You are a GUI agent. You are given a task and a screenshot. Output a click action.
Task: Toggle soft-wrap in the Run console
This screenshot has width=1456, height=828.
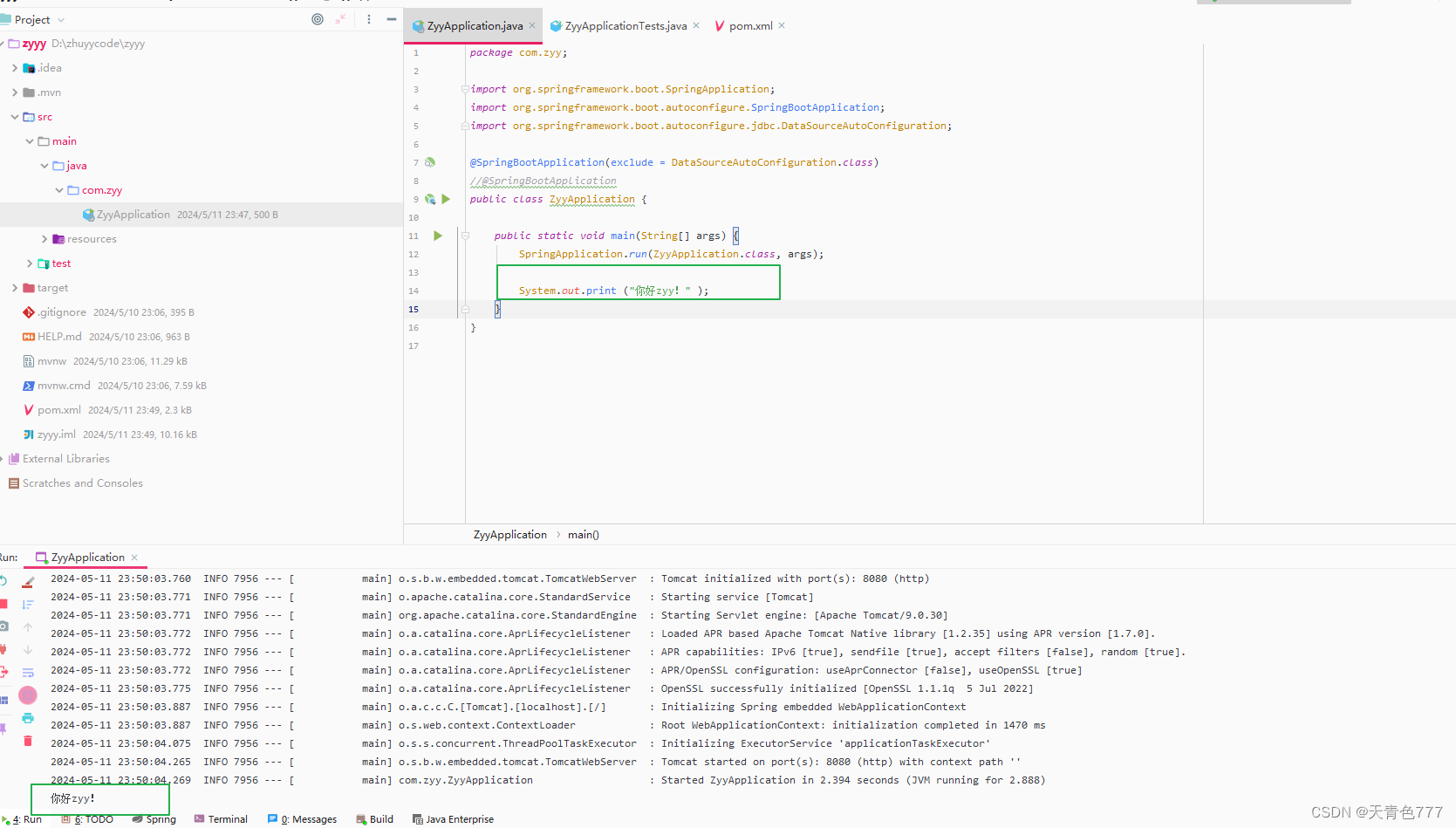pos(28,672)
